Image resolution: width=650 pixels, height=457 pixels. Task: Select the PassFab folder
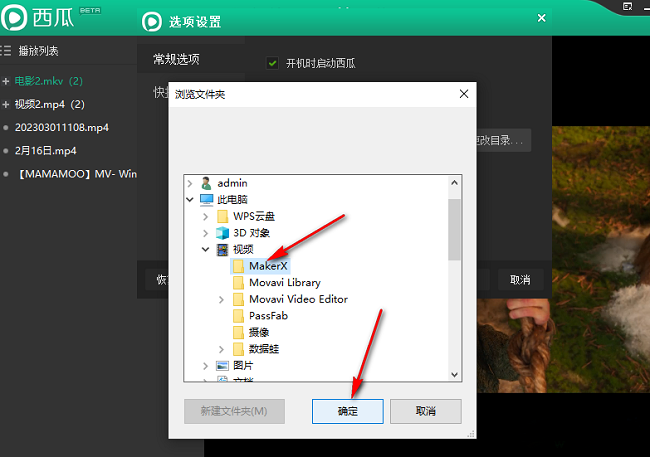pyautogui.click(x=268, y=316)
